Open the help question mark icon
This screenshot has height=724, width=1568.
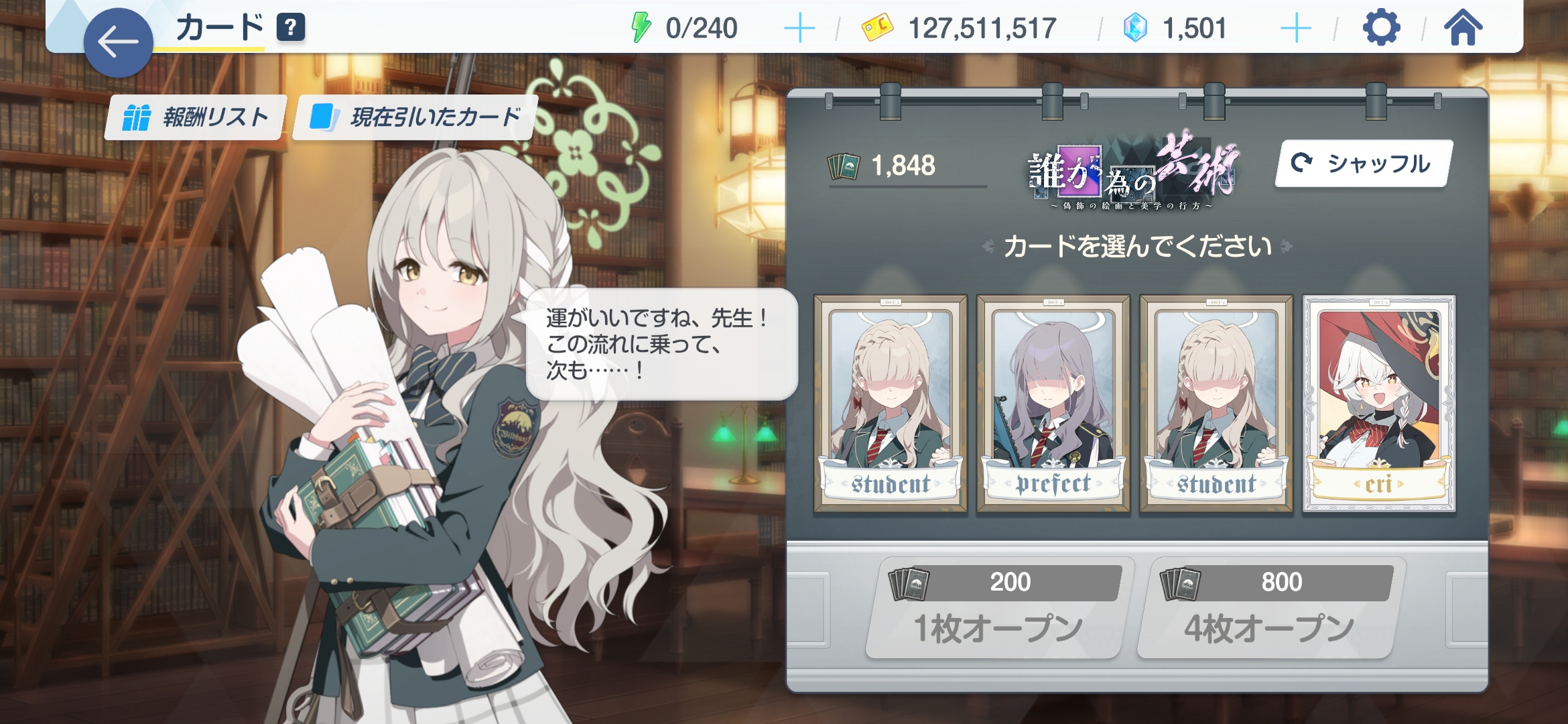pyautogui.click(x=291, y=27)
